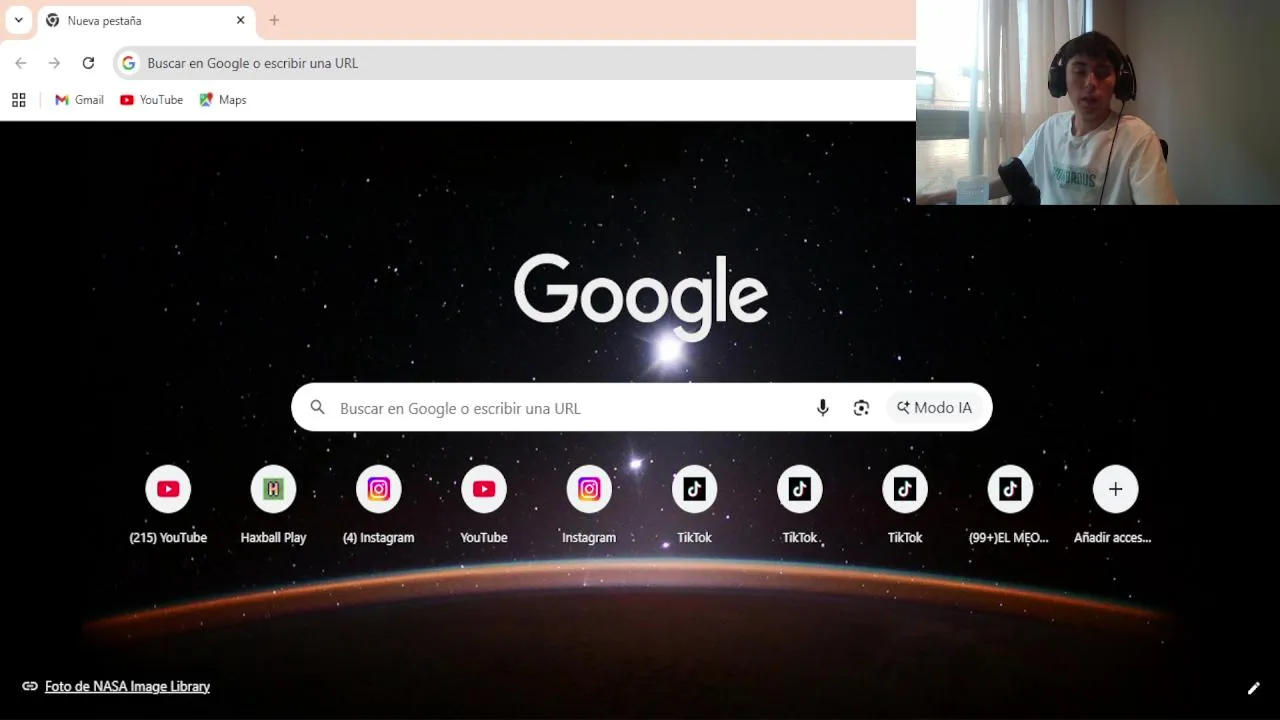Screen dimensions: 1280x720
Task: Open the middle TikTok shortcut
Action: coord(799,504)
